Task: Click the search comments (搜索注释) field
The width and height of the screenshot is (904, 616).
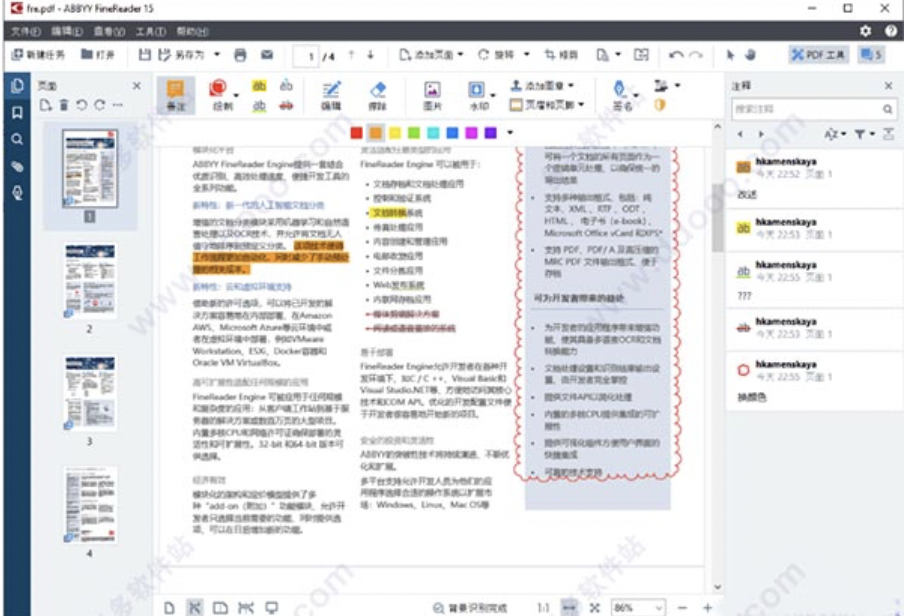Action: click(x=813, y=109)
